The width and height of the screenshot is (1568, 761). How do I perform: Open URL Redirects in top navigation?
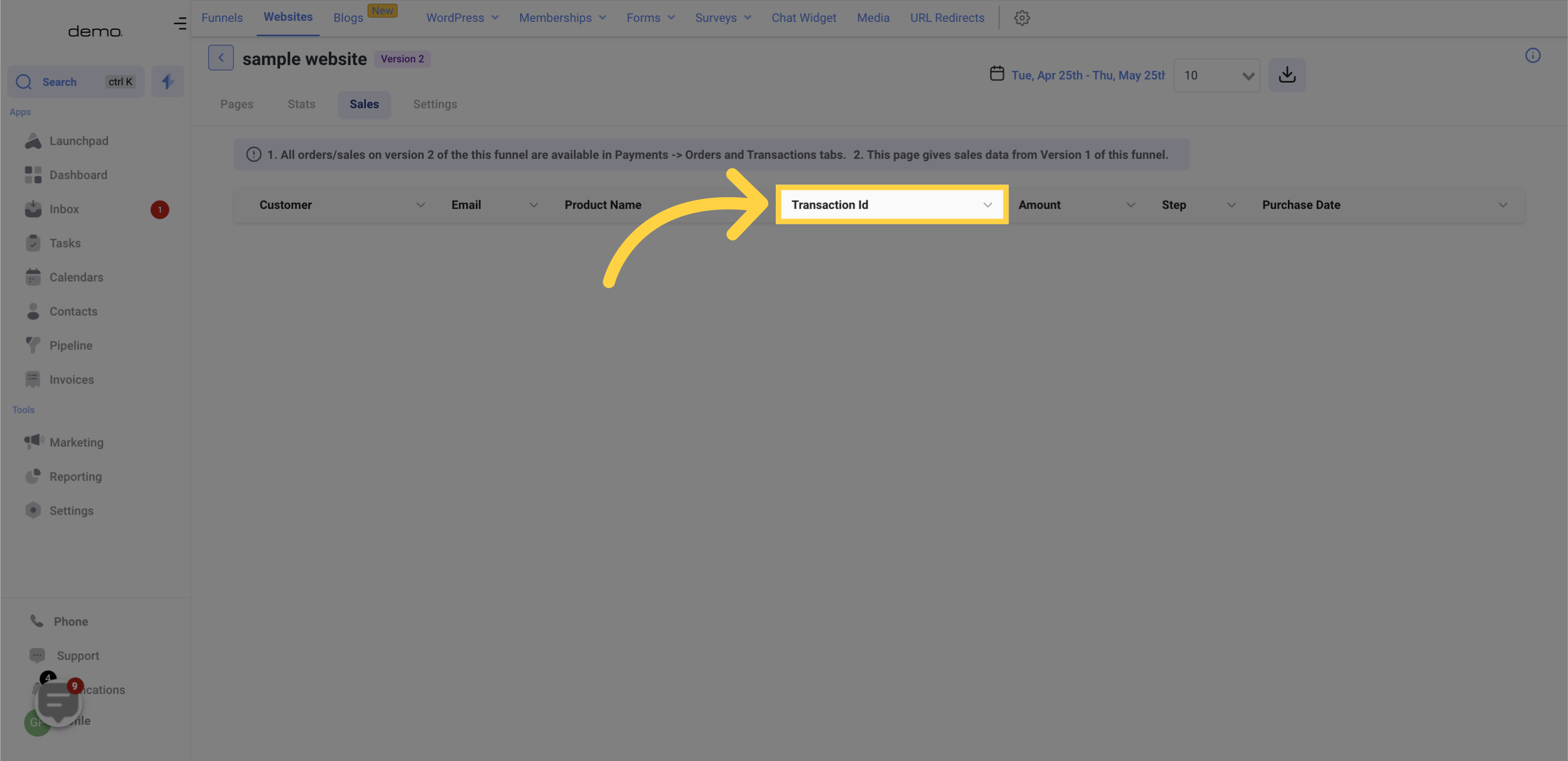[946, 18]
